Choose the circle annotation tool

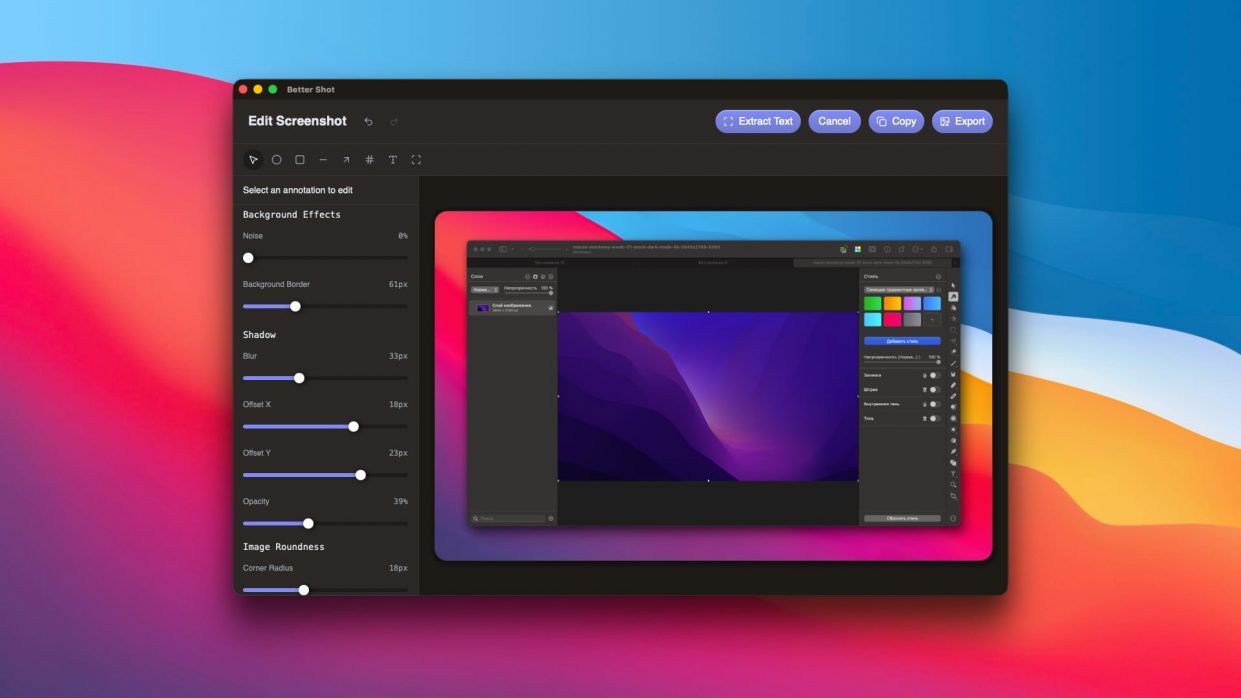(276, 160)
